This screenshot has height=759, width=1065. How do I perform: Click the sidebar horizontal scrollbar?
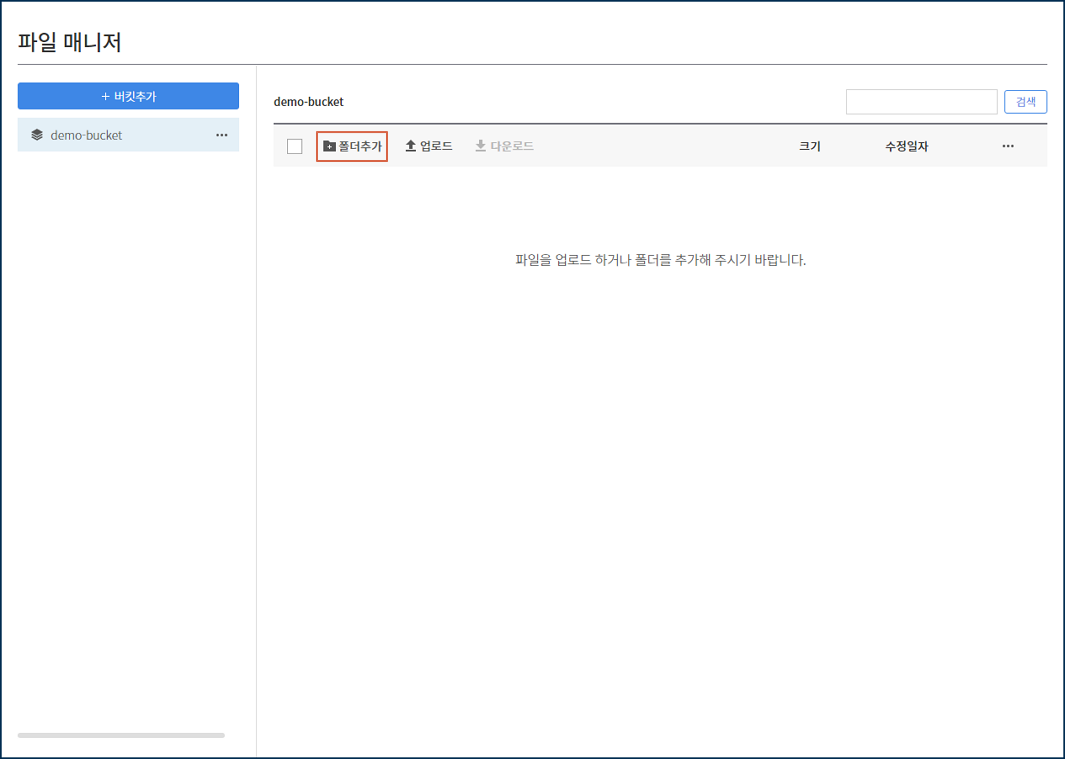(x=121, y=735)
